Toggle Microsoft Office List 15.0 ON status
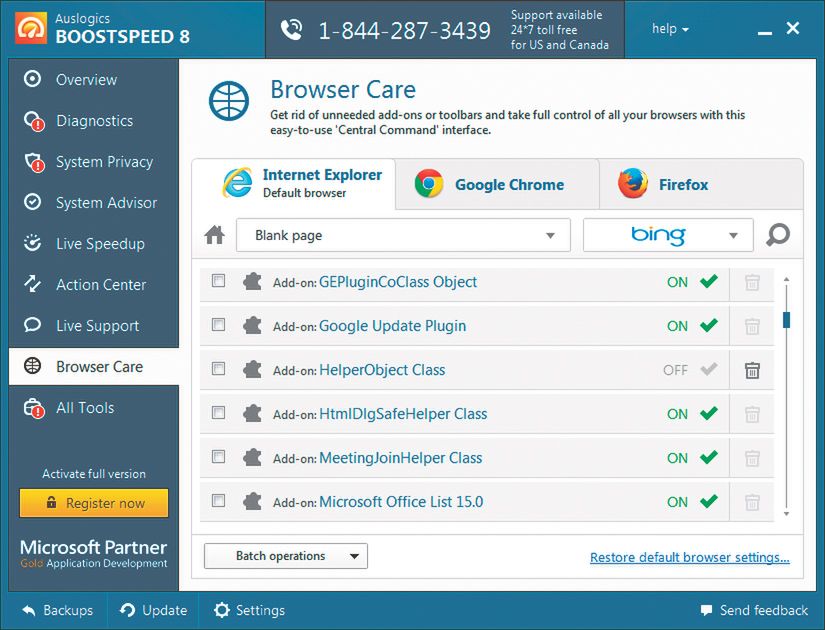Viewport: 825px width, 630px height. (x=692, y=502)
